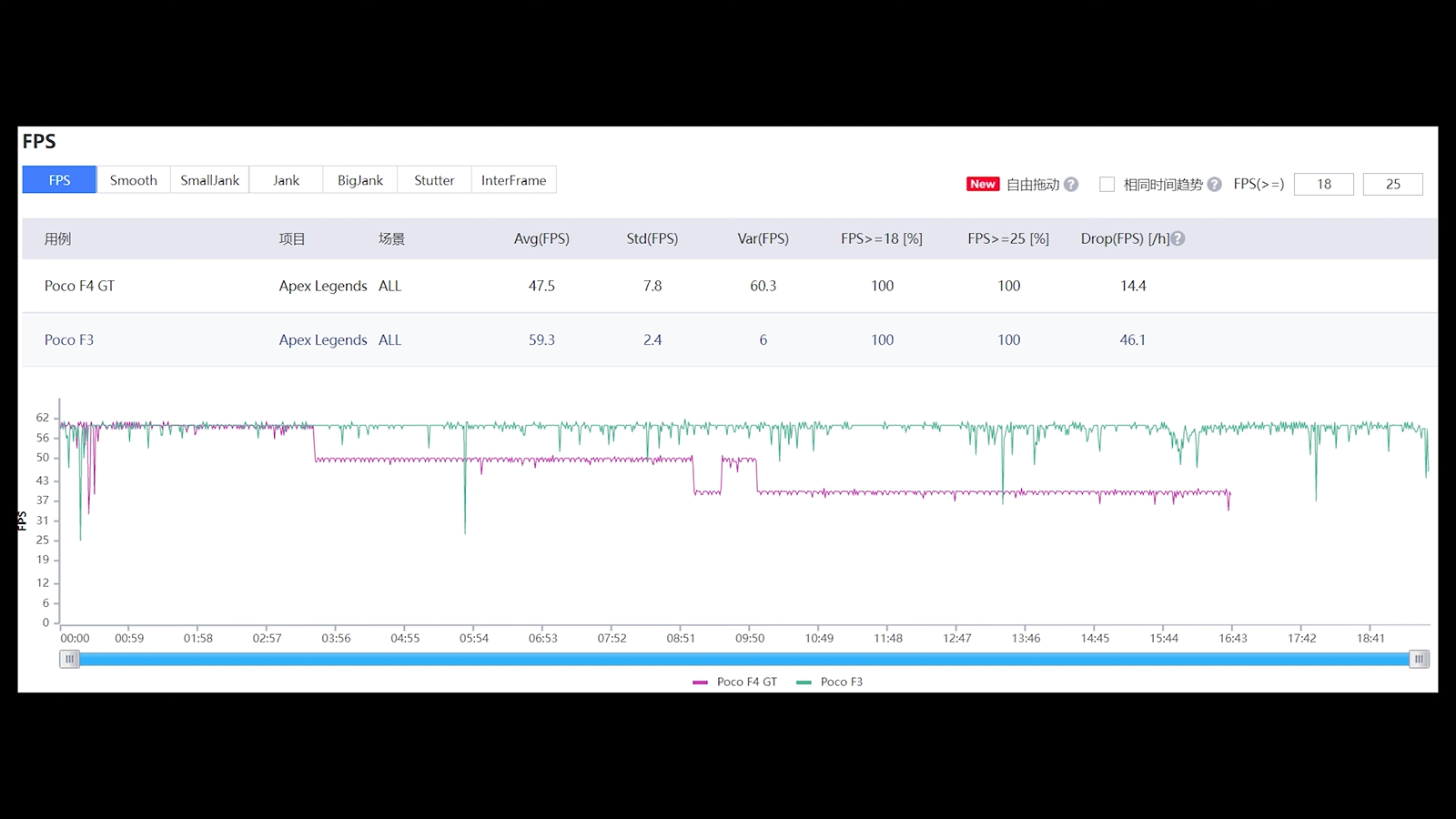Click the red New badge

pyautogui.click(x=982, y=184)
